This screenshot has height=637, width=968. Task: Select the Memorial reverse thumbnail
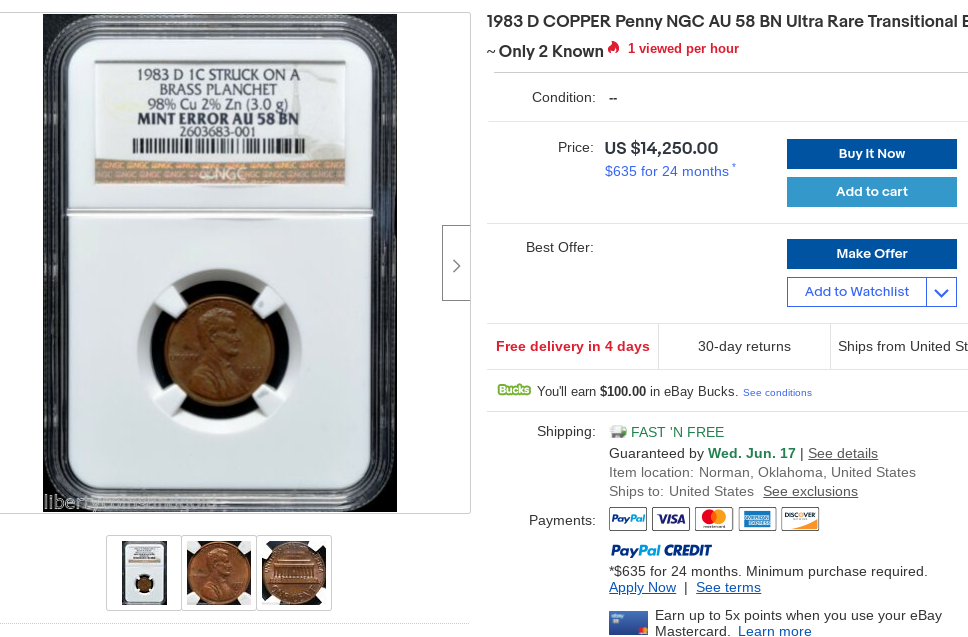[x=294, y=573]
